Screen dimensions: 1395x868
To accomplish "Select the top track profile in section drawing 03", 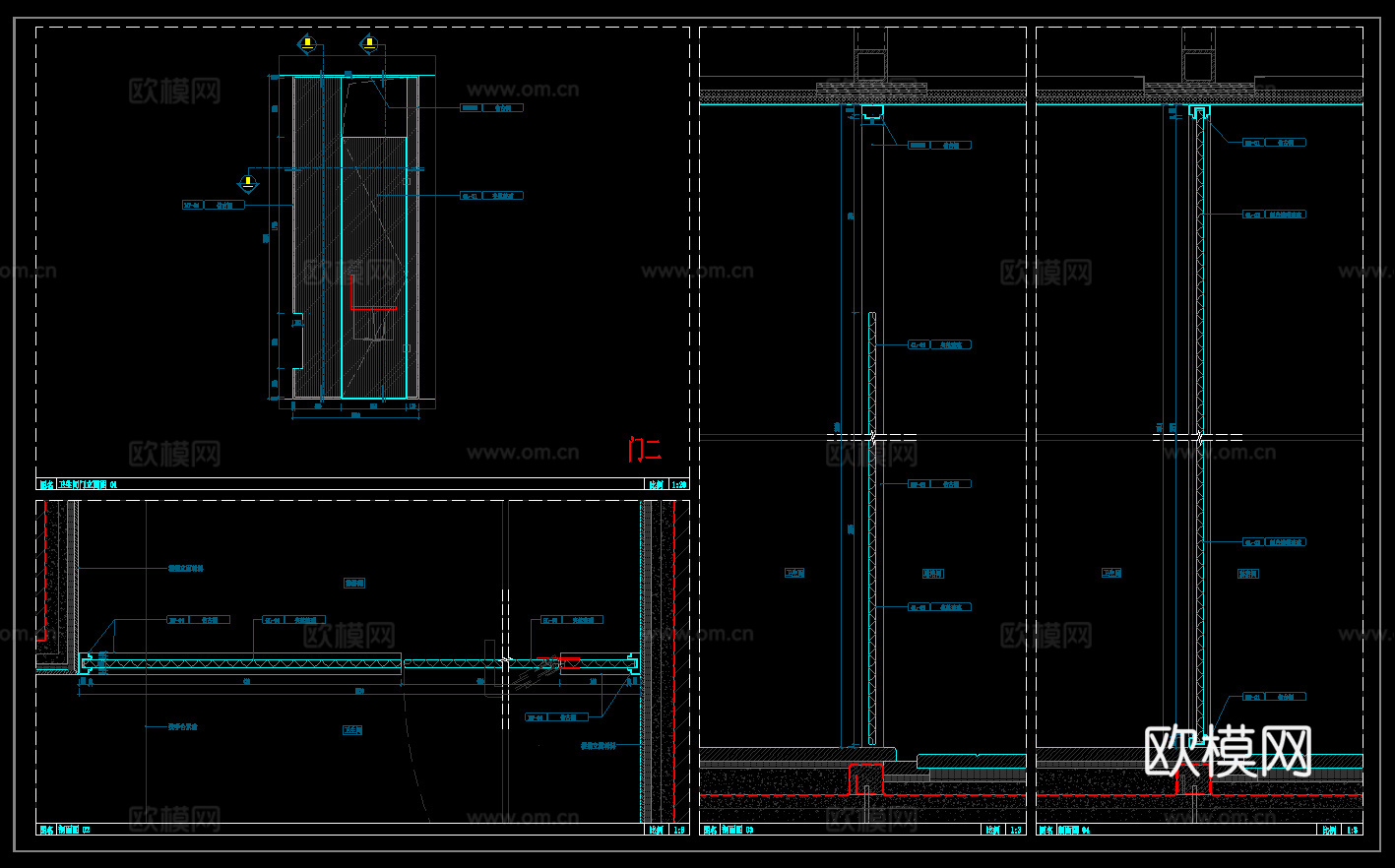I will (871, 112).
